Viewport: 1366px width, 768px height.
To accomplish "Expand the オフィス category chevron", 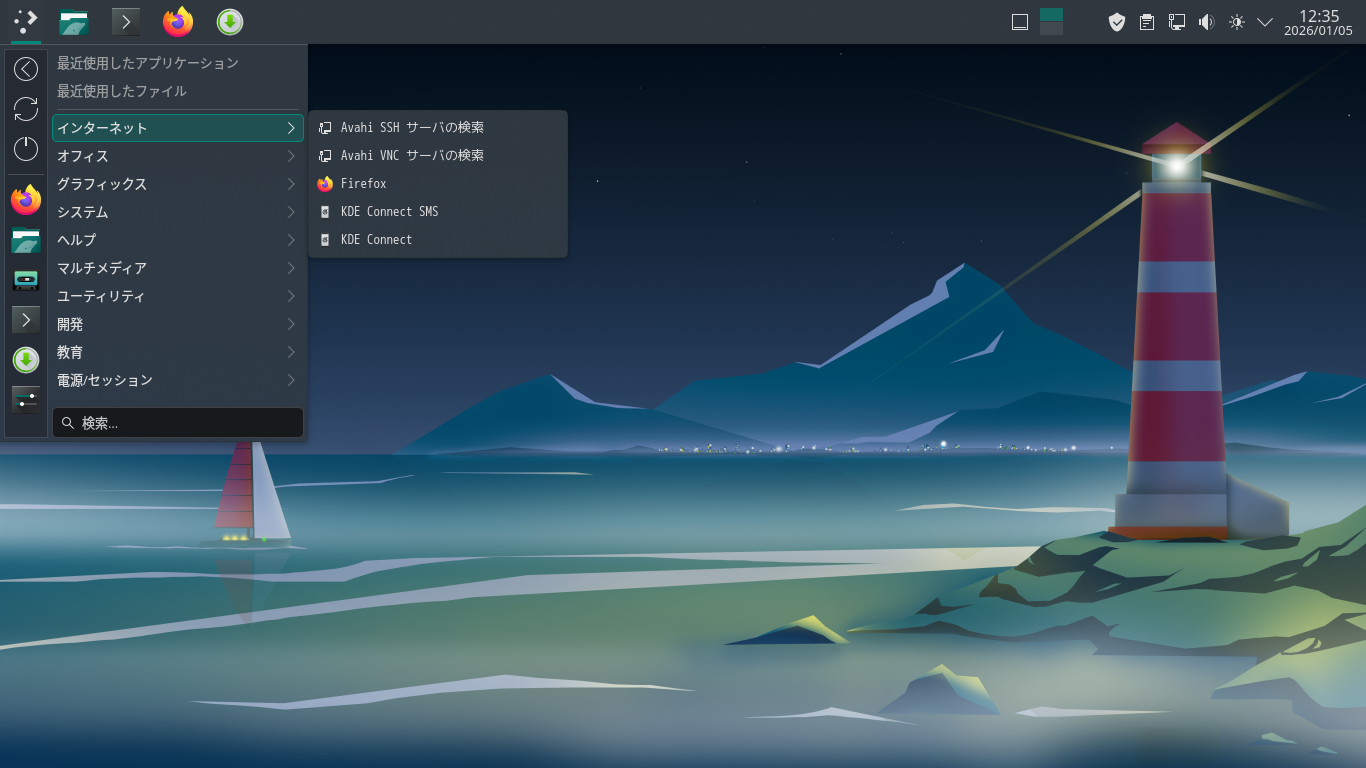I will pos(291,156).
